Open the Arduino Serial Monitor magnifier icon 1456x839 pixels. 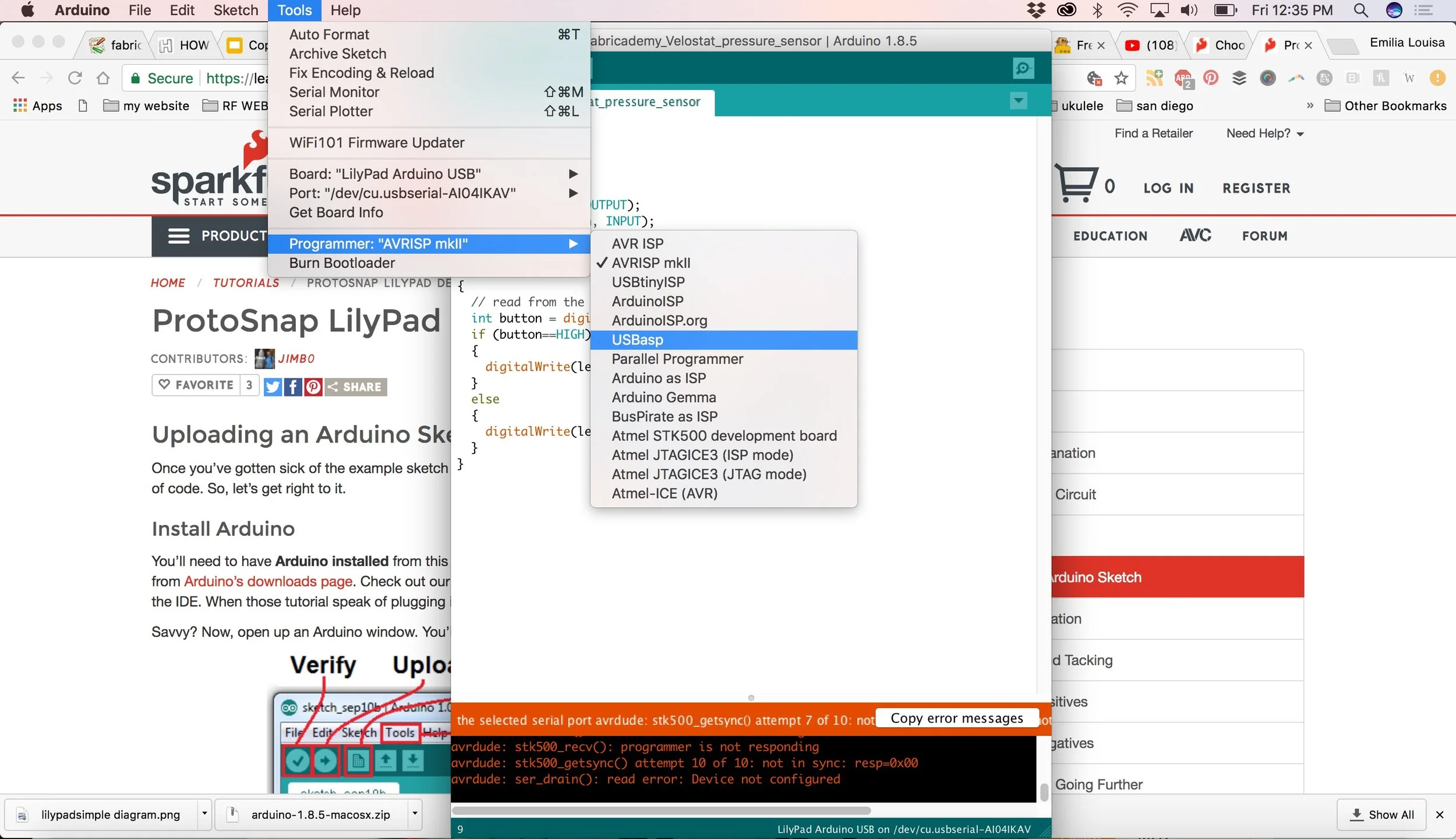tap(1023, 68)
